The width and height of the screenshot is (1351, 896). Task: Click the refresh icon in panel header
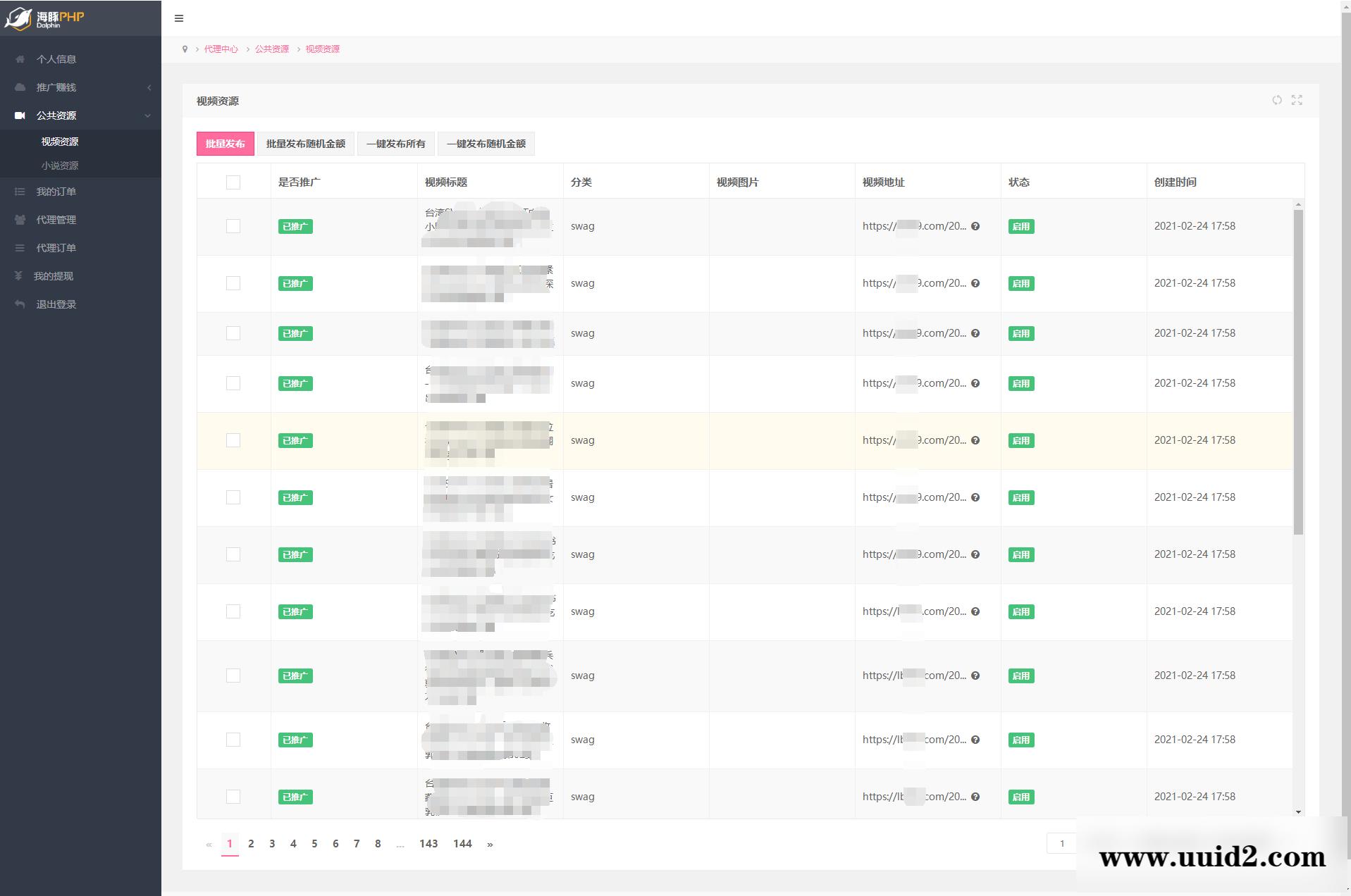[1277, 100]
